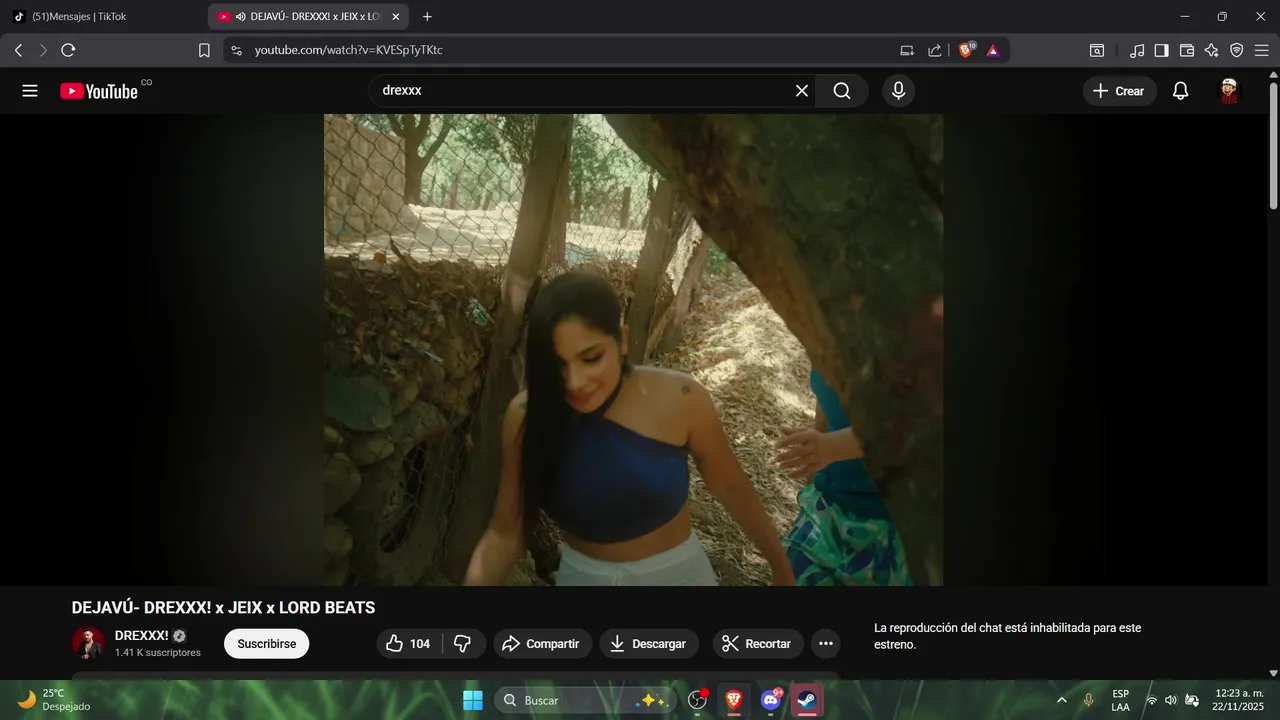Click the share page icon in address bar
1280x720 pixels.
pos(935,50)
